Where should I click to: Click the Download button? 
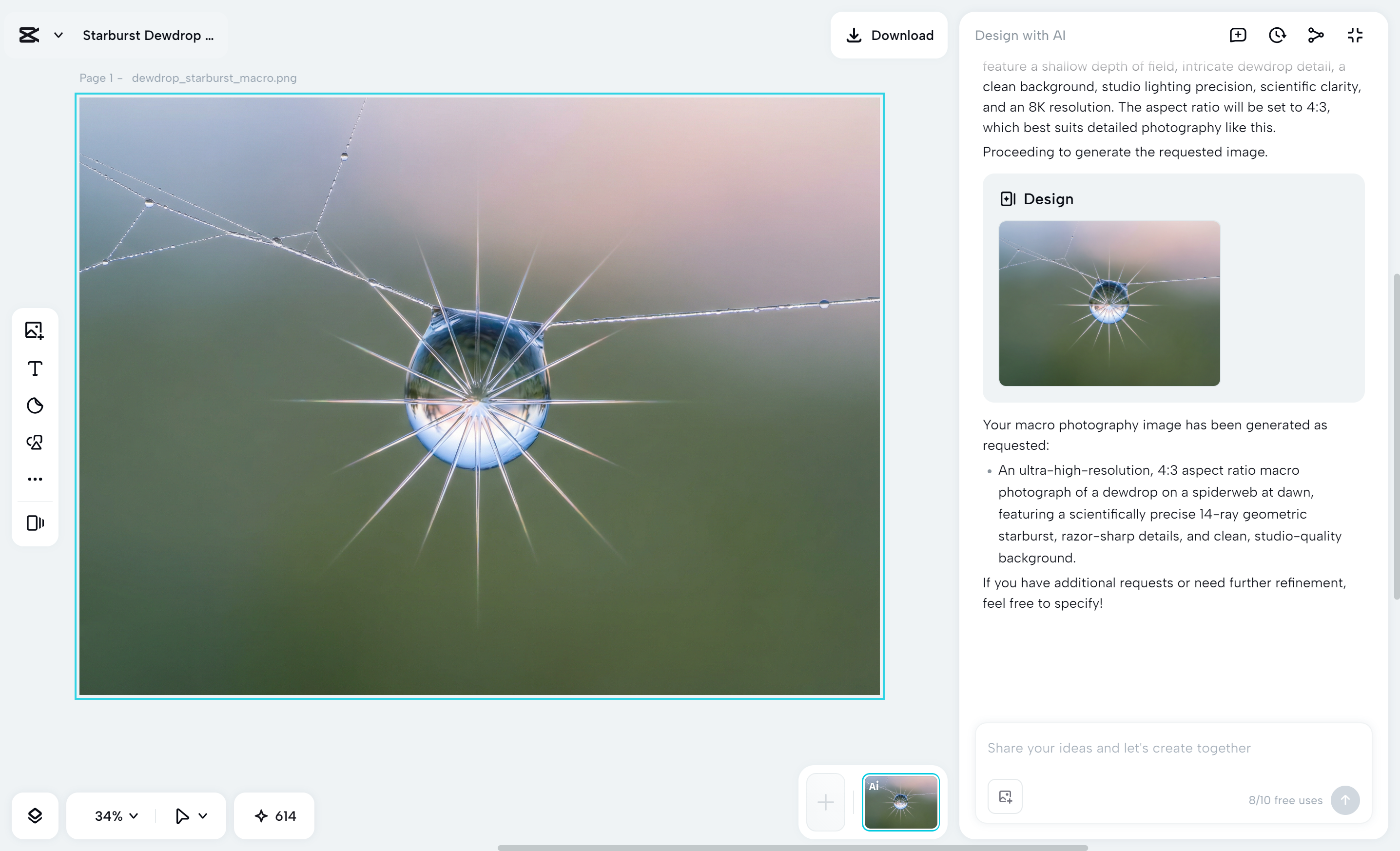[889, 35]
